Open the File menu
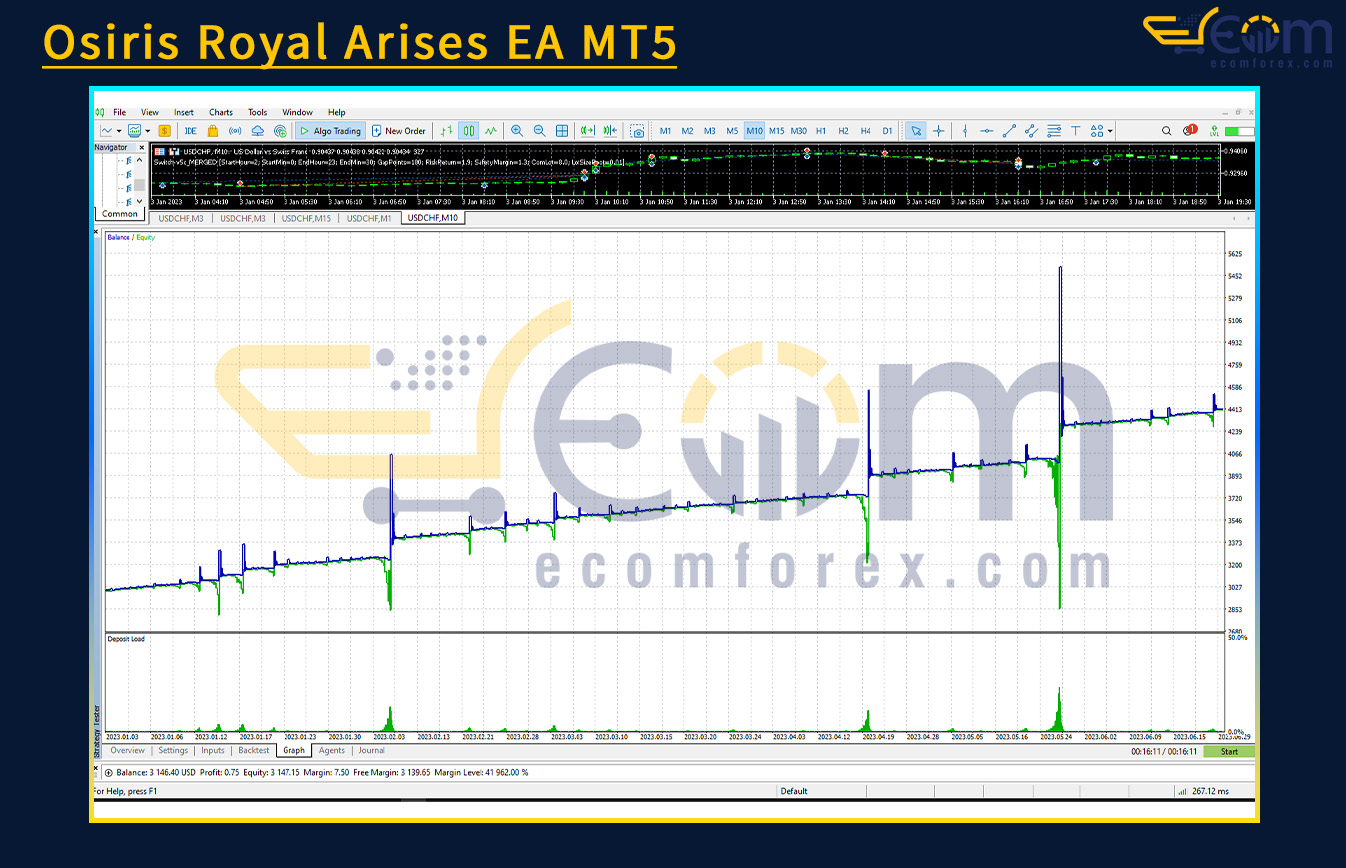The height and width of the screenshot is (868, 1346). [x=119, y=112]
